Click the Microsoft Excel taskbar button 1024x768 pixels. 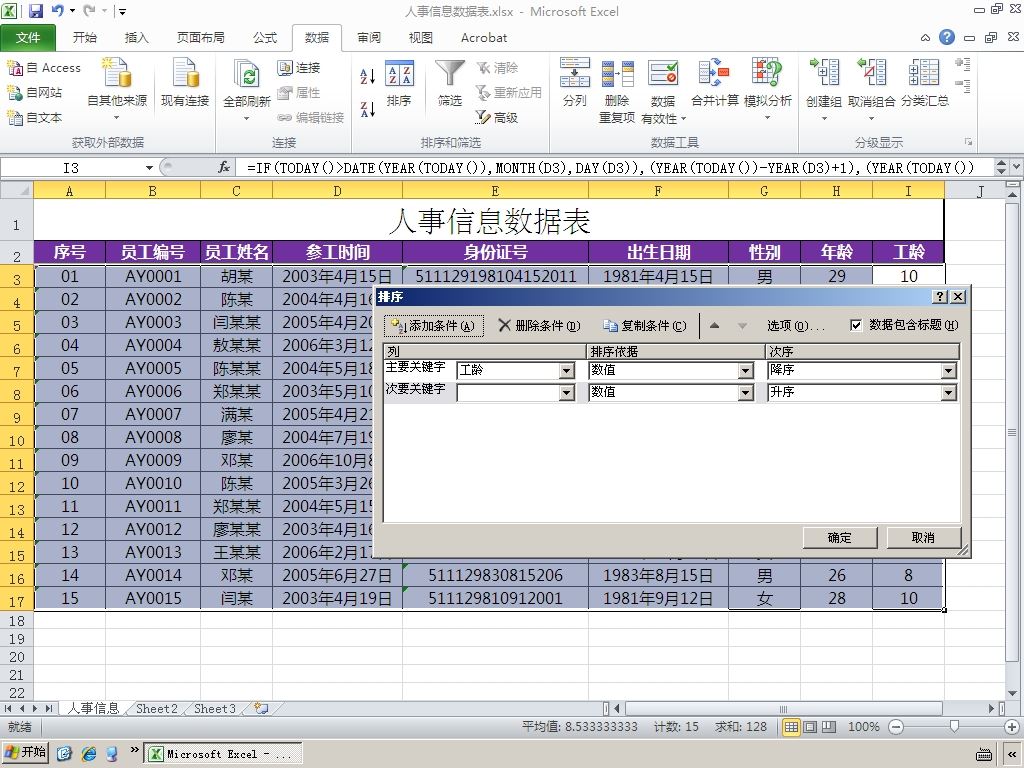[x=223, y=754]
